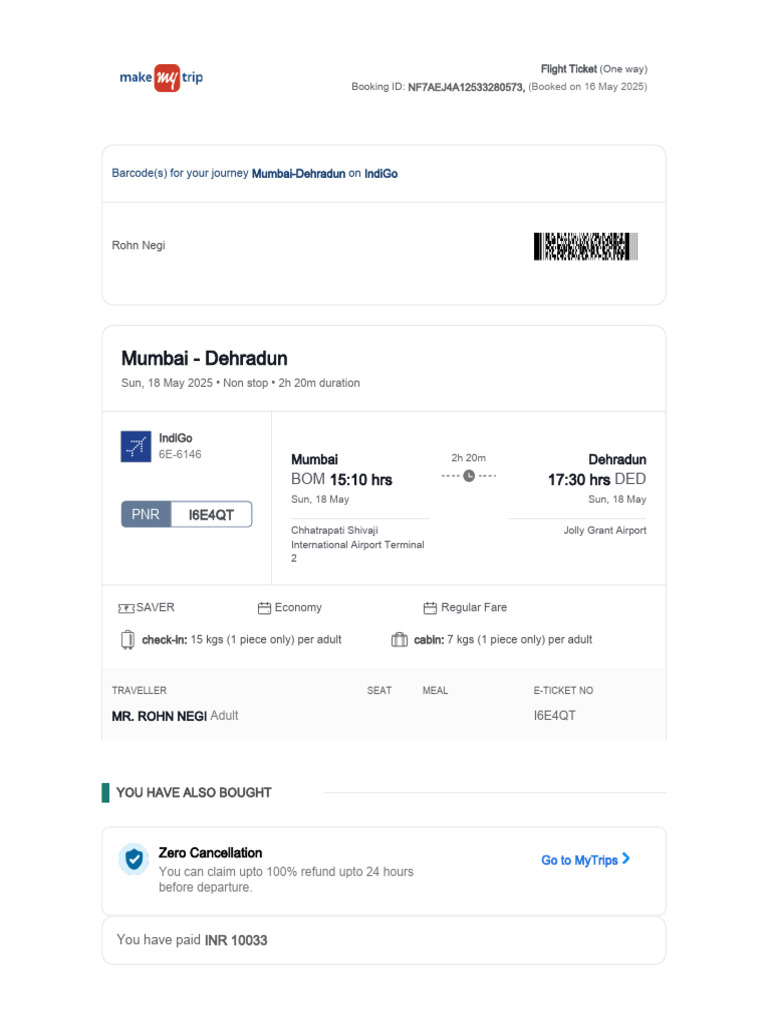The height and width of the screenshot is (1024, 768).
Task: Click the Zero Cancellation heading
Action: click(210, 853)
